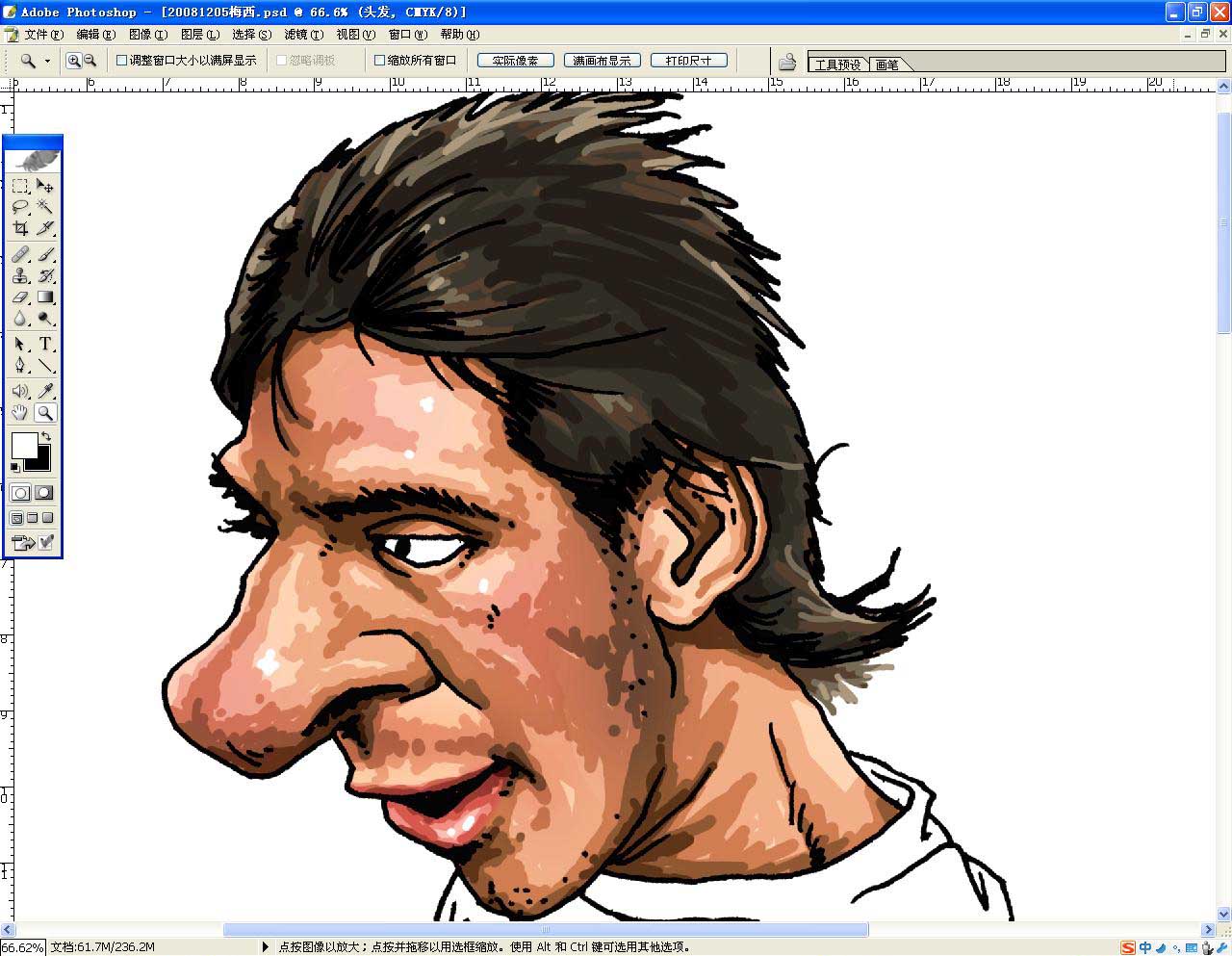This screenshot has height=956, width=1232.
Task: Click the 打印尺寸 button
Action: pyautogui.click(x=688, y=61)
